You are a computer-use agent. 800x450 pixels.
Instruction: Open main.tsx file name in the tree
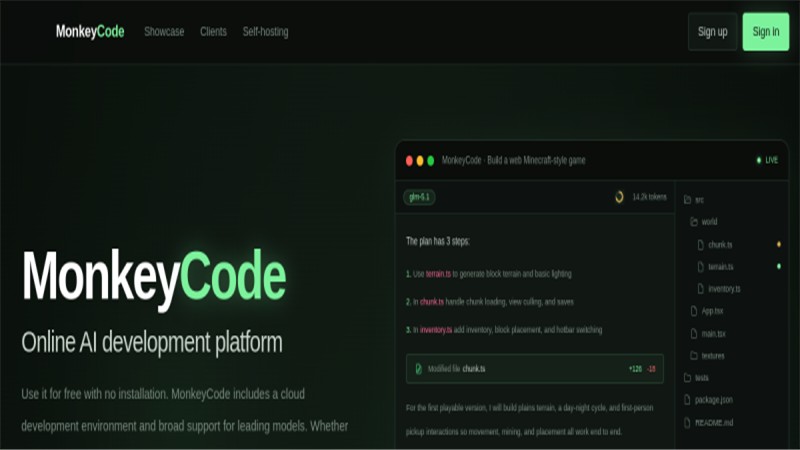714,334
